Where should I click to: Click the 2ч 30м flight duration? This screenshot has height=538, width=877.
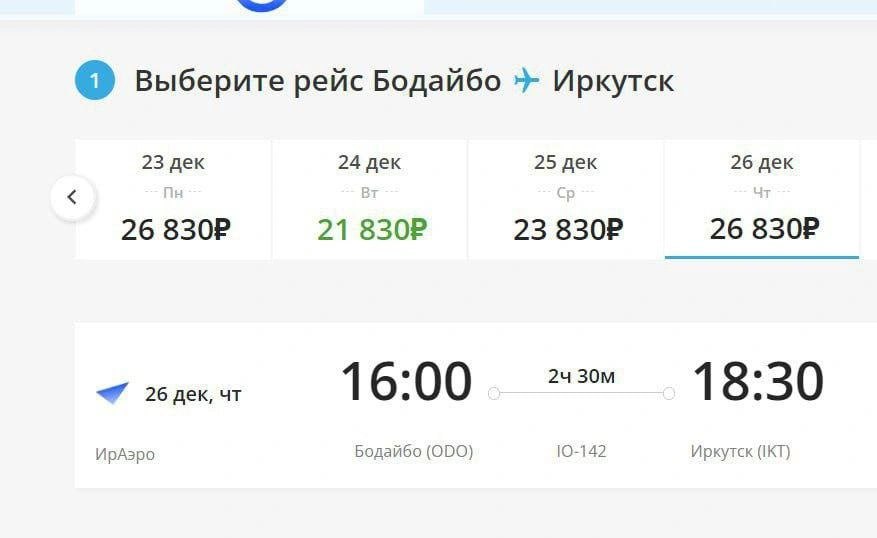[x=581, y=376]
